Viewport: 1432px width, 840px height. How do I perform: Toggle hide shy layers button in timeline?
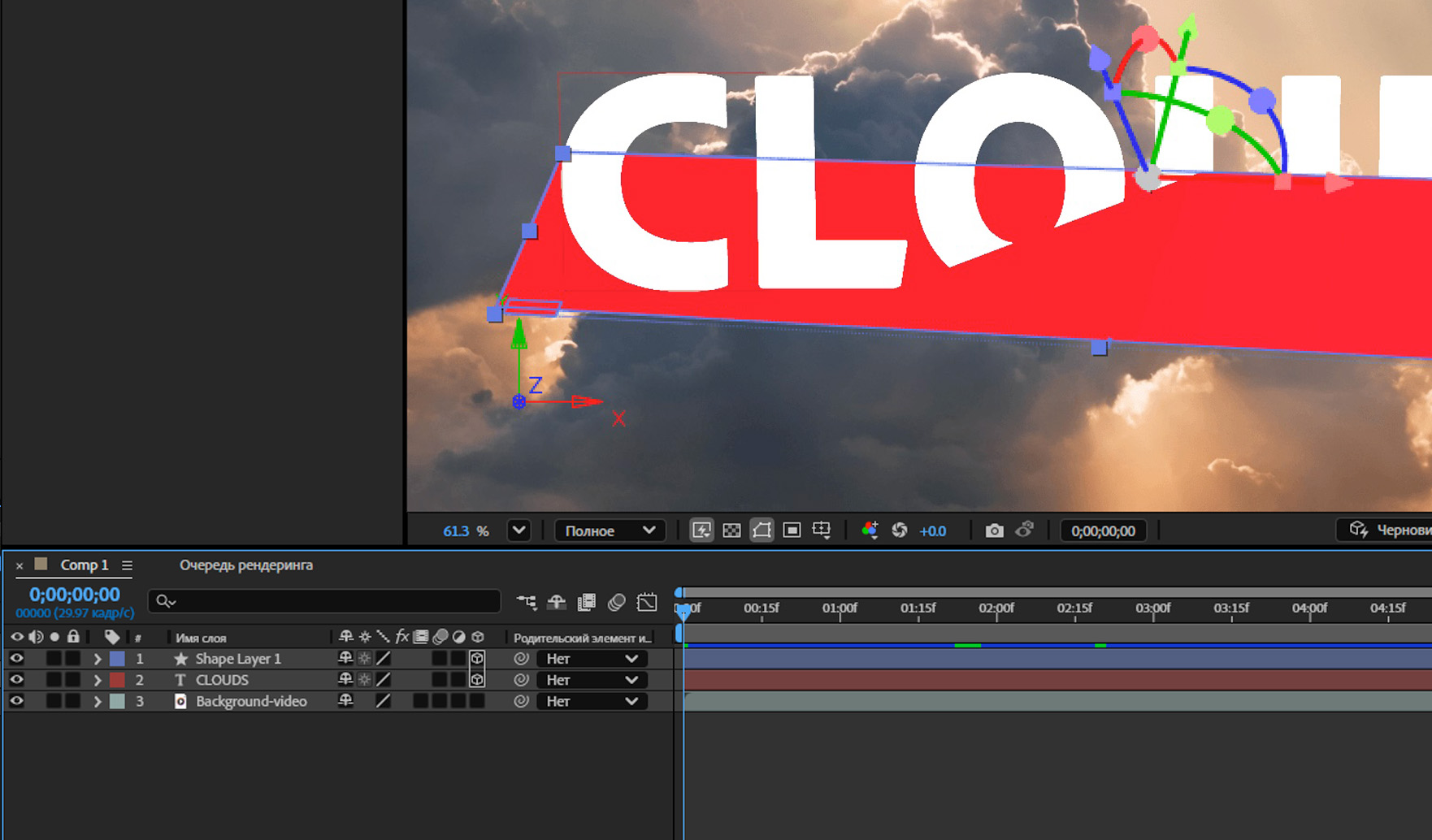(557, 602)
